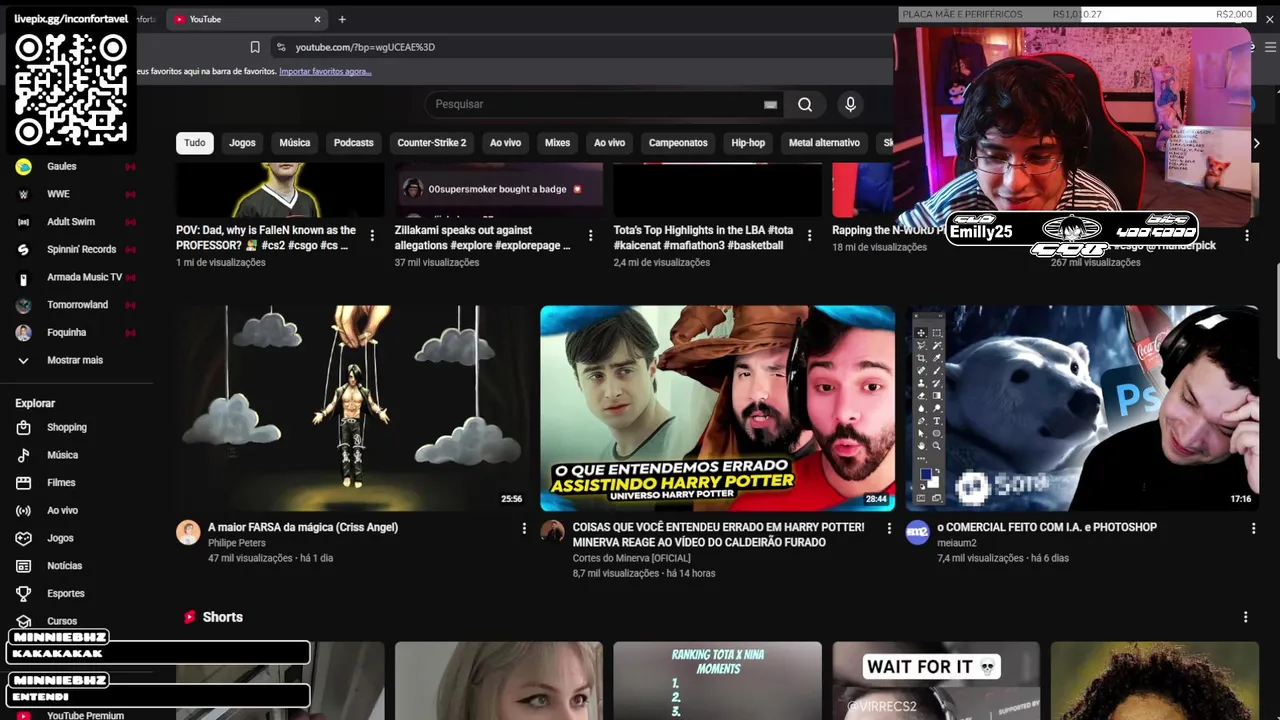Click Importar favoritos agora link
The width and height of the screenshot is (1280, 720).
point(325,72)
